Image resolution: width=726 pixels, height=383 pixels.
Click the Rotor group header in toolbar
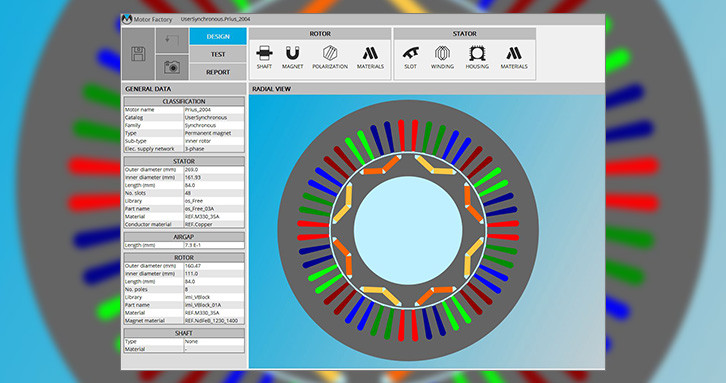[x=320, y=34]
